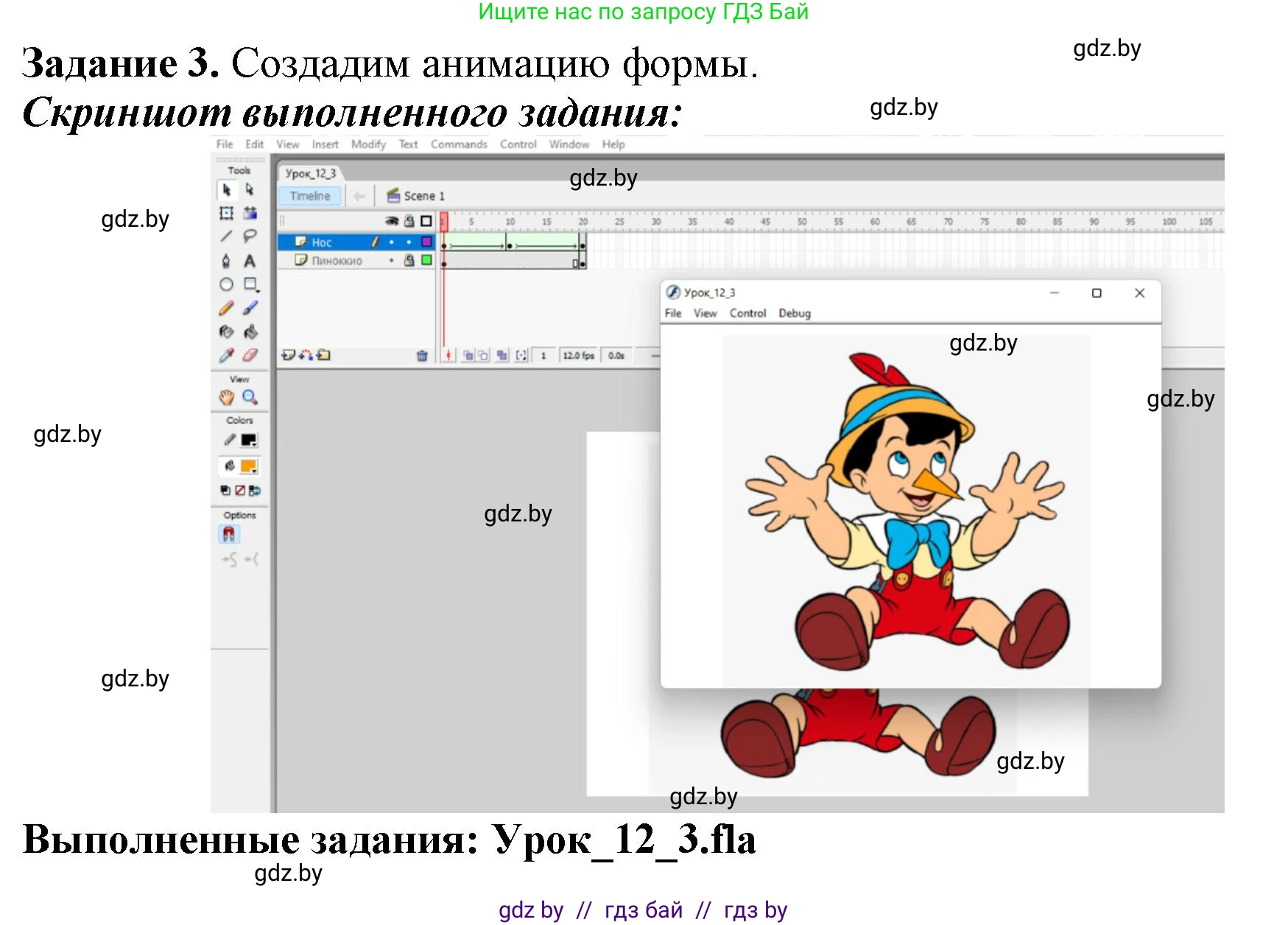Select the Hand tool
Viewport: 1288px width, 925px height.
click(x=226, y=398)
